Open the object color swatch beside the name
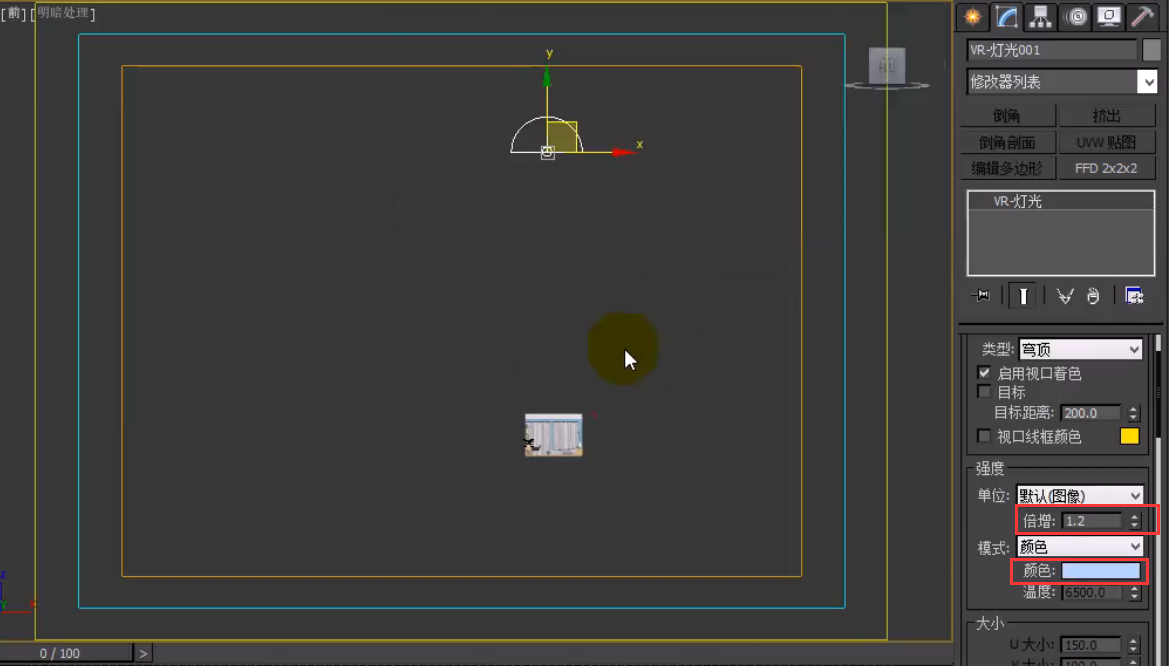The image size is (1169, 666). click(x=1151, y=50)
